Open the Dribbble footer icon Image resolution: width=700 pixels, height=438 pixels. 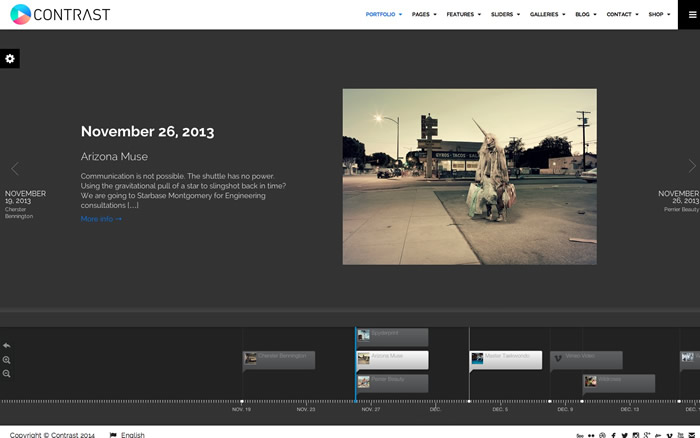(x=602, y=435)
